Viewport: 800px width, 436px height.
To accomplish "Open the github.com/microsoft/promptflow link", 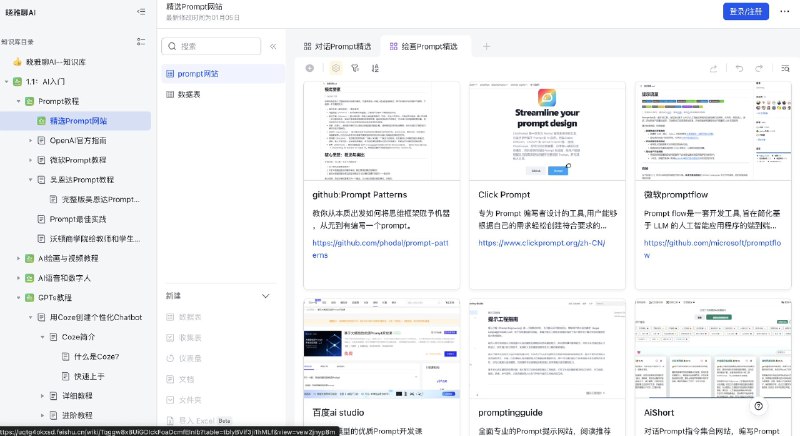I will (712, 249).
